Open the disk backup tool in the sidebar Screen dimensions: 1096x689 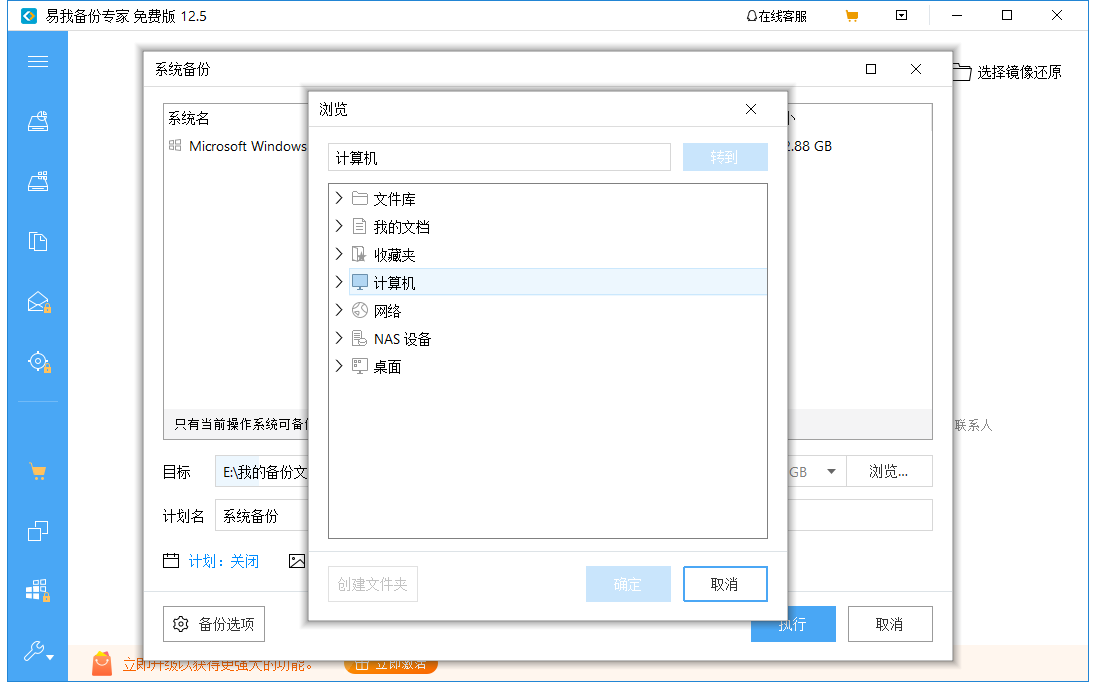[x=38, y=181]
